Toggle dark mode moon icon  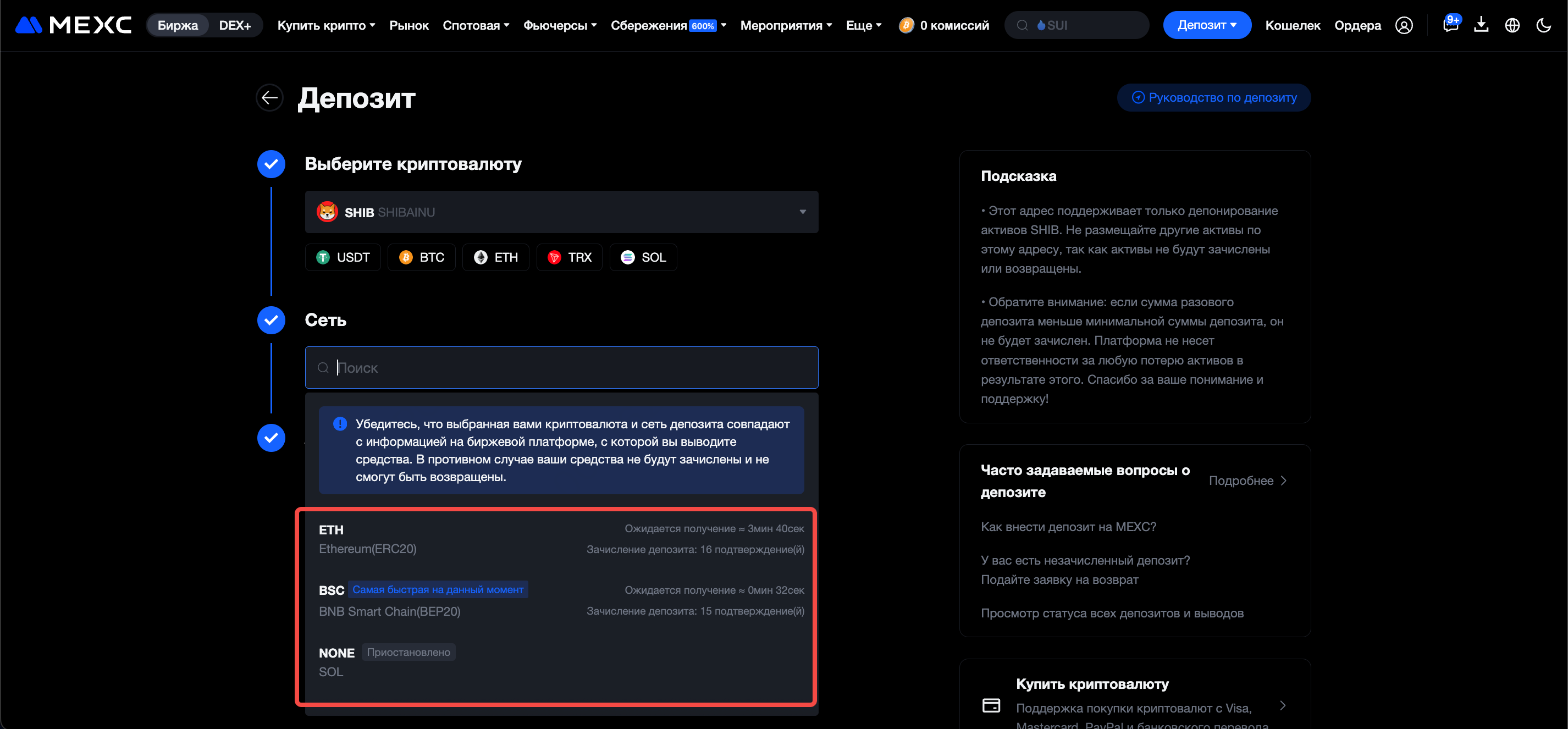tap(1544, 25)
